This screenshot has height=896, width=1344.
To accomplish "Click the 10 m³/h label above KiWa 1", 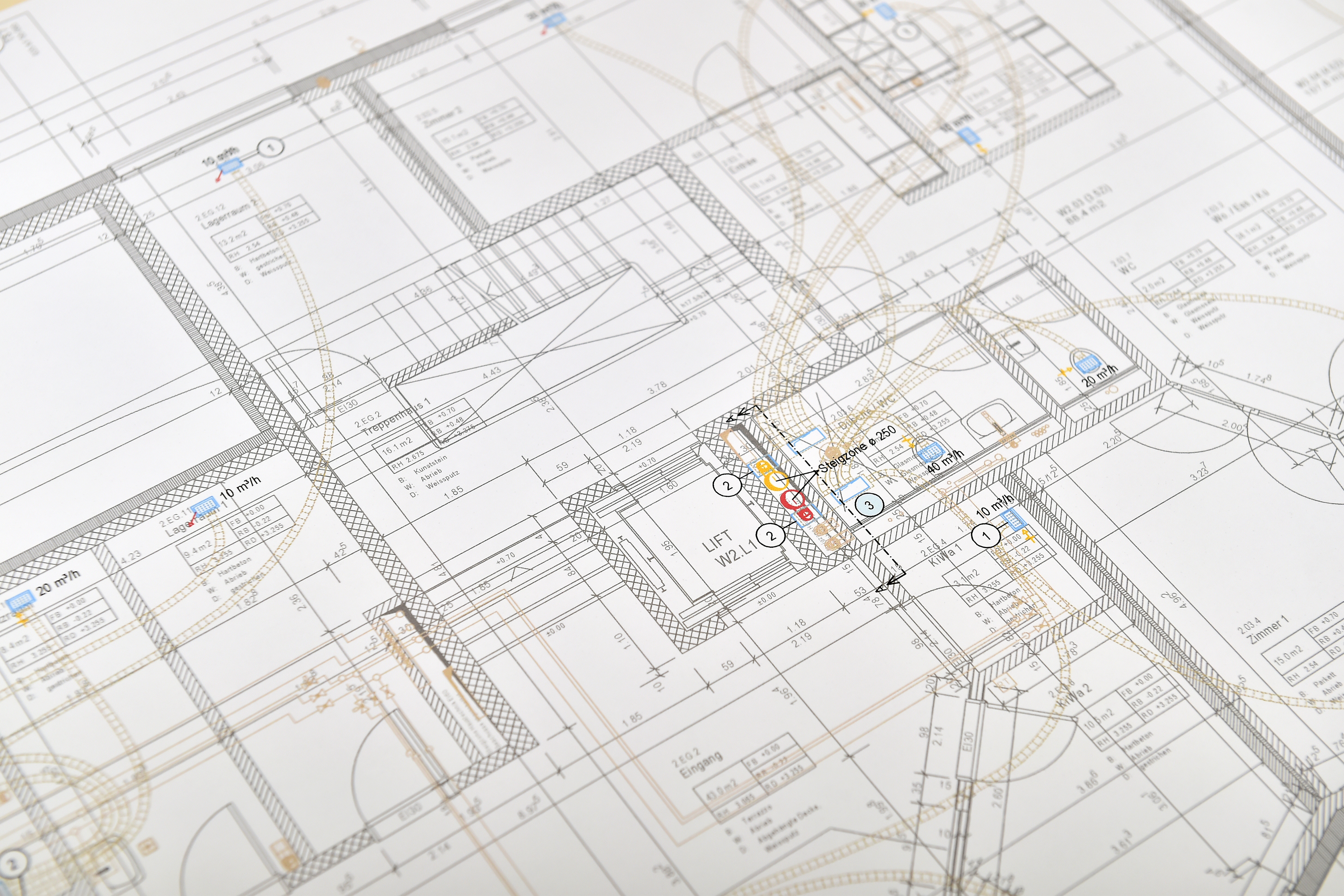I will pyautogui.click(x=995, y=506).
